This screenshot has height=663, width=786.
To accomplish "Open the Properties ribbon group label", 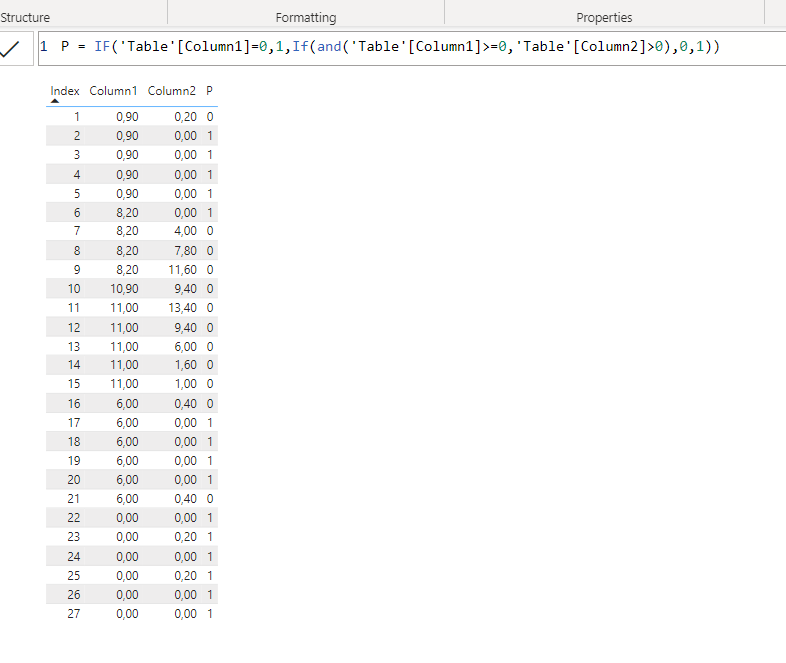I will click(604, 18).
